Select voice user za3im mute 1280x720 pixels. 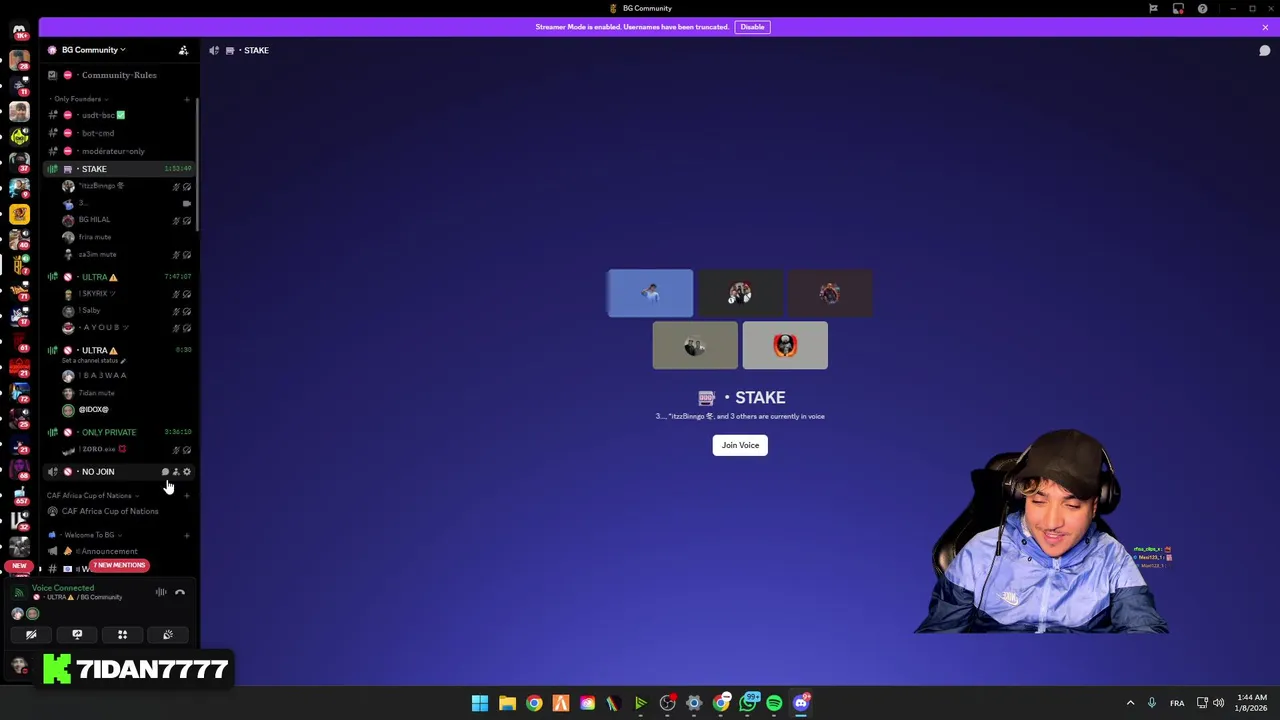click(97, 254)
